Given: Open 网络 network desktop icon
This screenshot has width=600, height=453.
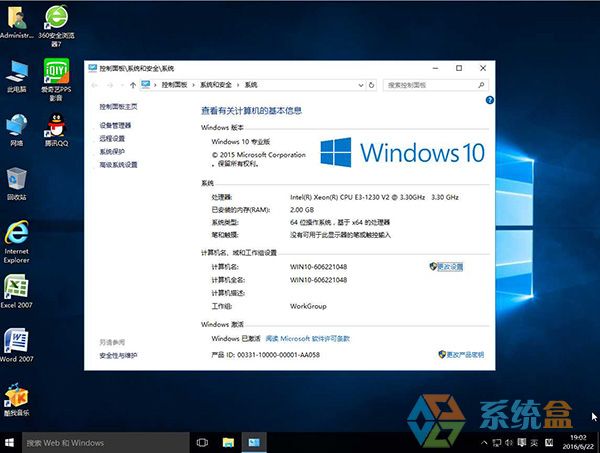Looking at the screenshot, I should tap(16, 130).
